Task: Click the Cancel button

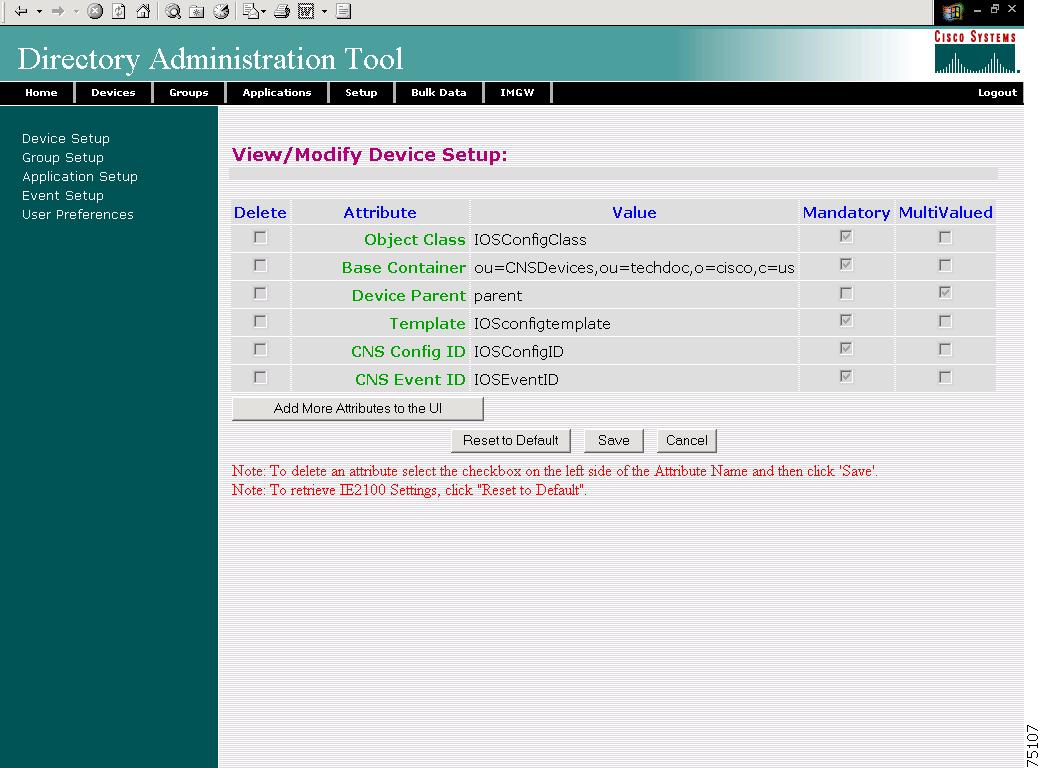Action: tap(686, 440)
